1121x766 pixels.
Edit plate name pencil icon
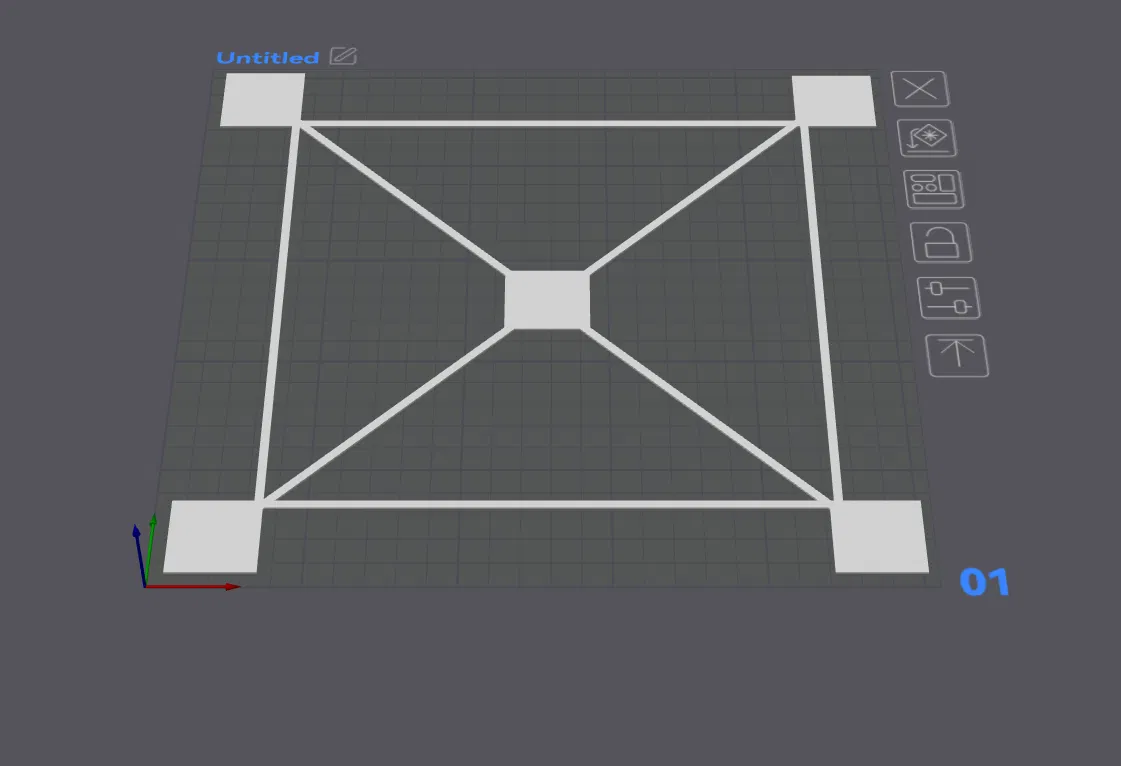[x=343, y=56]
